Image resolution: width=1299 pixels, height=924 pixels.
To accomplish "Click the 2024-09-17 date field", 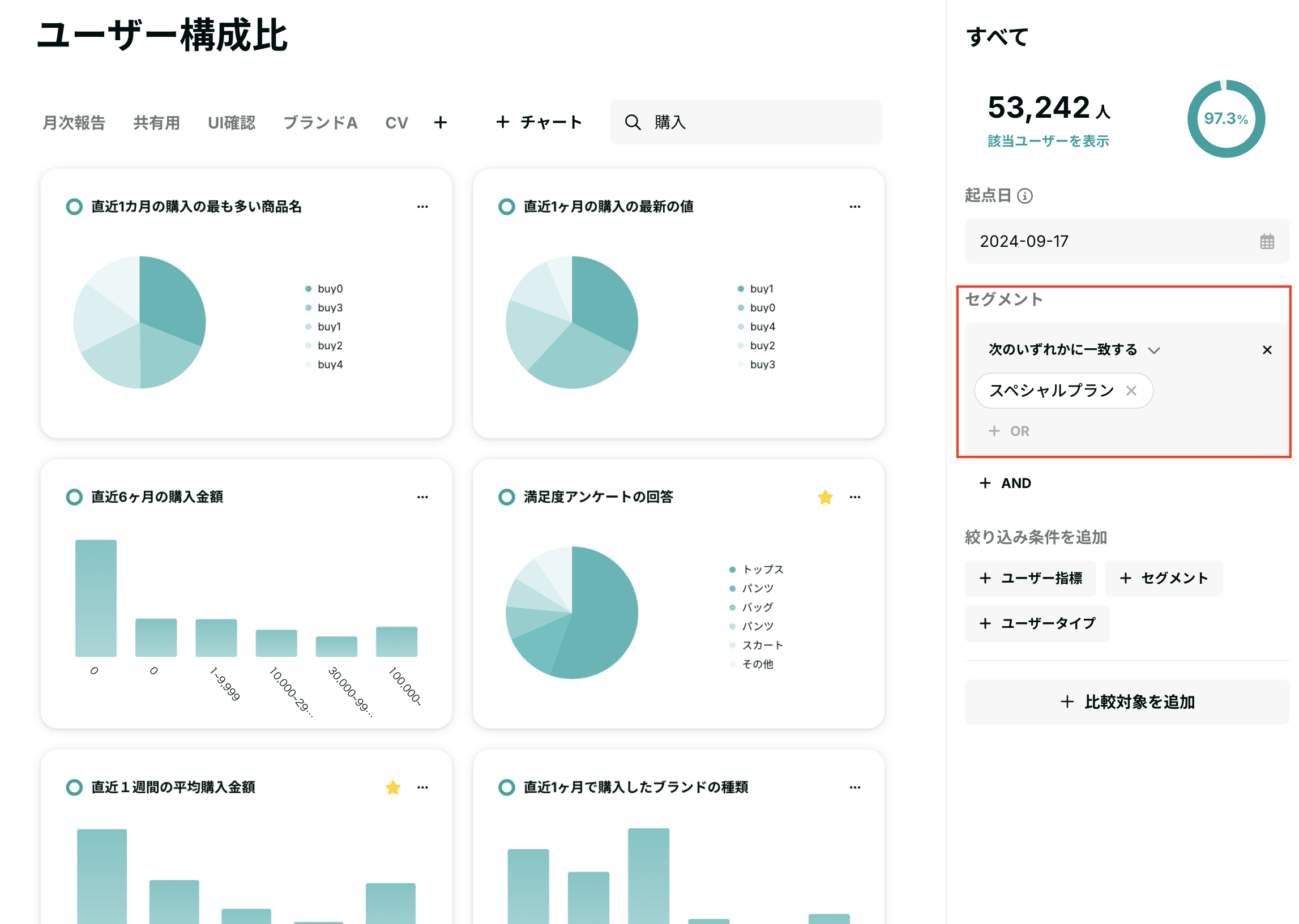I will (1127, 241).
